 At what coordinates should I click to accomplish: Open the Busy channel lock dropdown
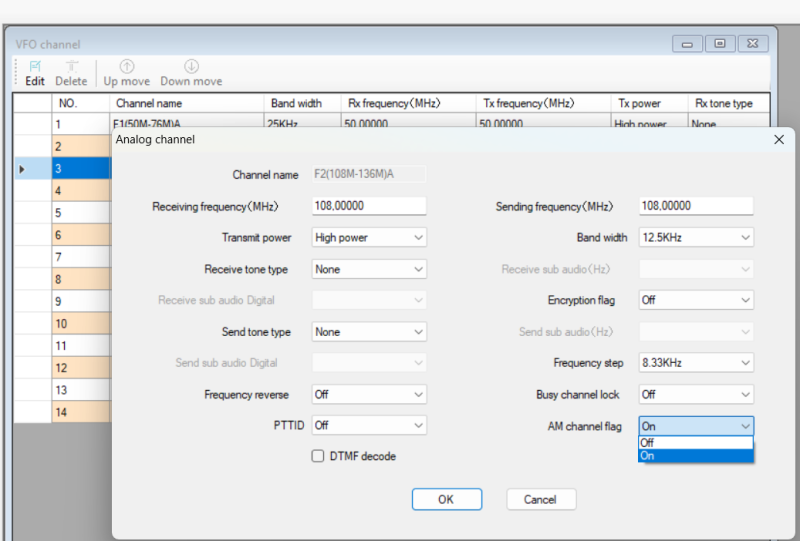pos(696,394)
